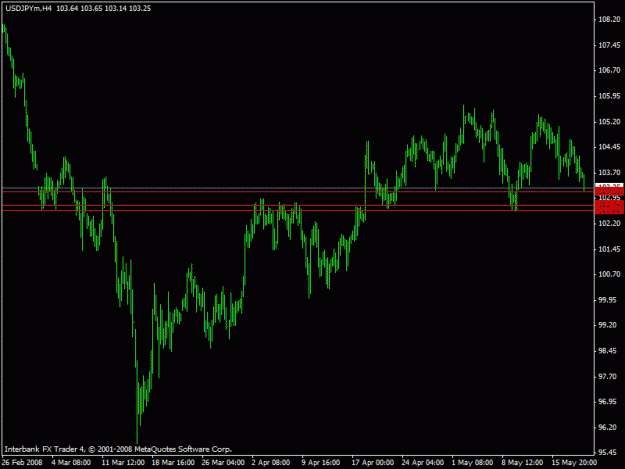Viewport: 625px width, 469px height.
Task: Click the 4 Mar 08:00 time label
Action: click(71, 463)
